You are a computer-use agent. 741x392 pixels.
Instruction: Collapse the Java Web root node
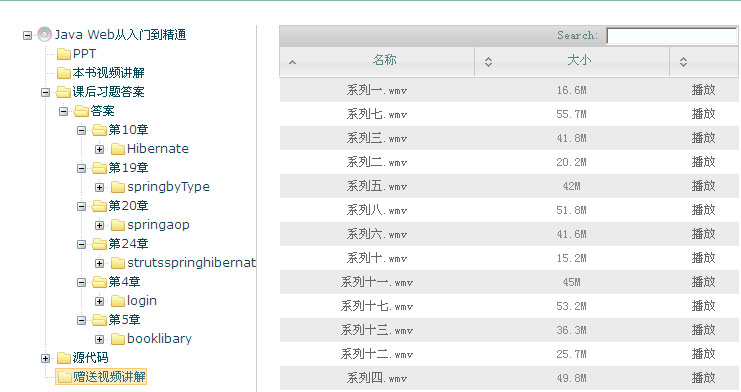[x=27, y=35]
